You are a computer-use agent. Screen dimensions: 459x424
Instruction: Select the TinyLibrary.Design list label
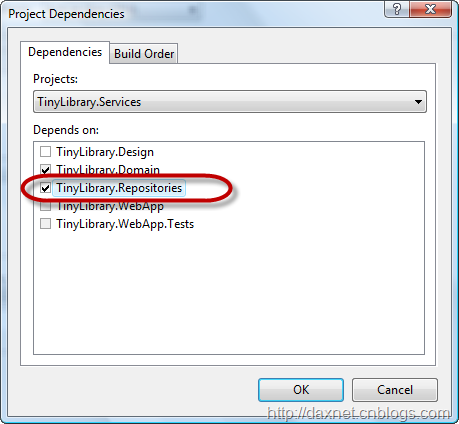105,152
